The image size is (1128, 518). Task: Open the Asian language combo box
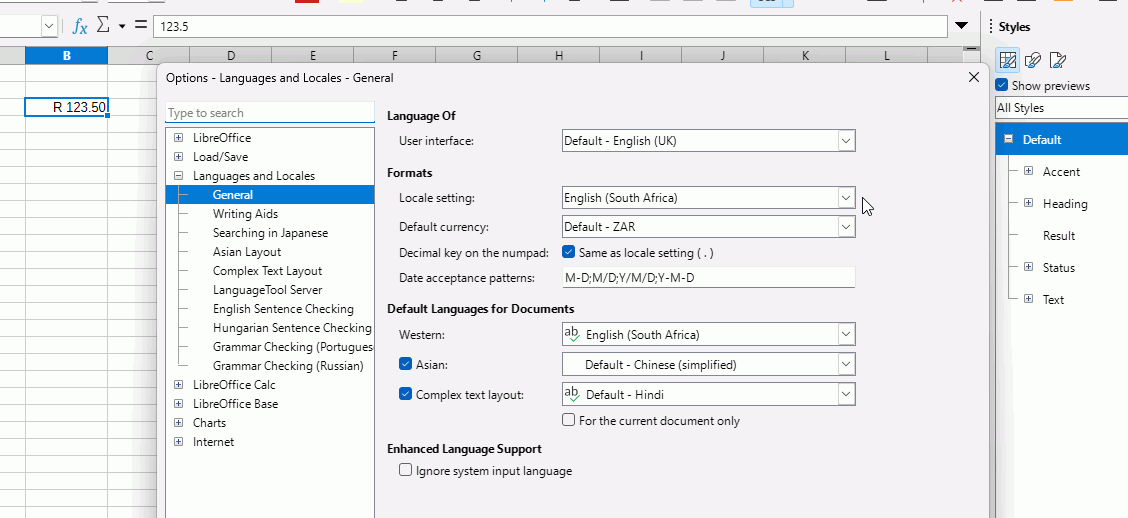pos(709,365)
